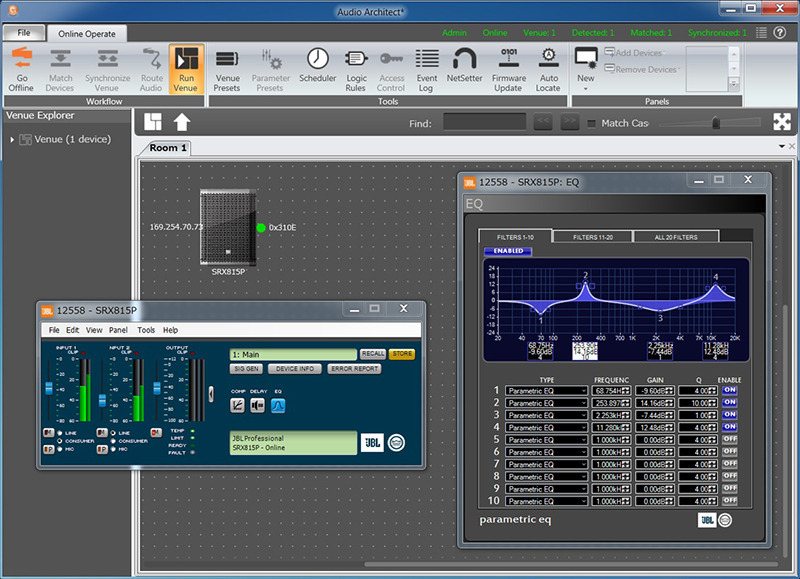Click the help question mark icon
Screen dimensions: 800x579
(x=780, y=33)
